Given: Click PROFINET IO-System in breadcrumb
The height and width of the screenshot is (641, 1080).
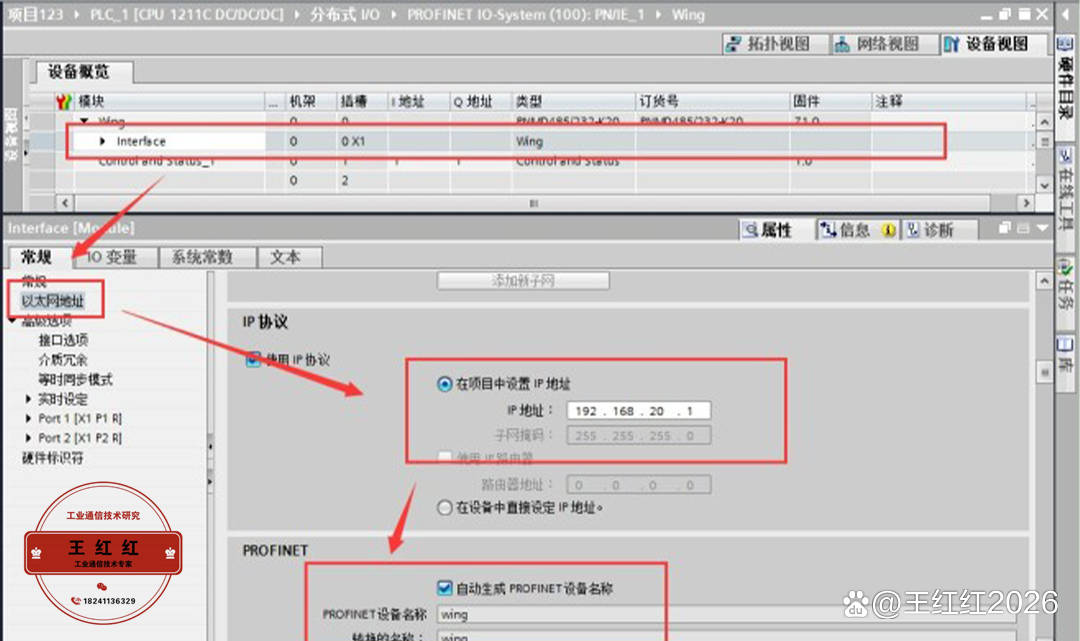Looking at the screenshot, I should pyautogui.click(x=526, y=14).
